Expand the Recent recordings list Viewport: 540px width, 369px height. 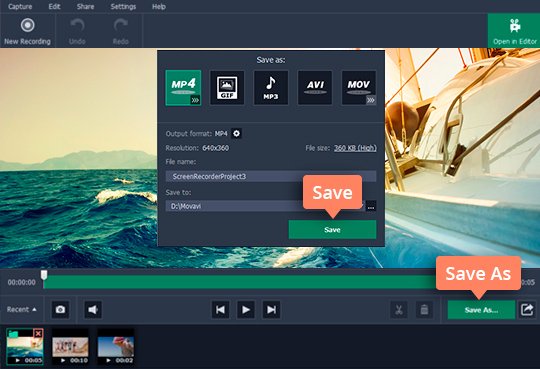[21, 309]
